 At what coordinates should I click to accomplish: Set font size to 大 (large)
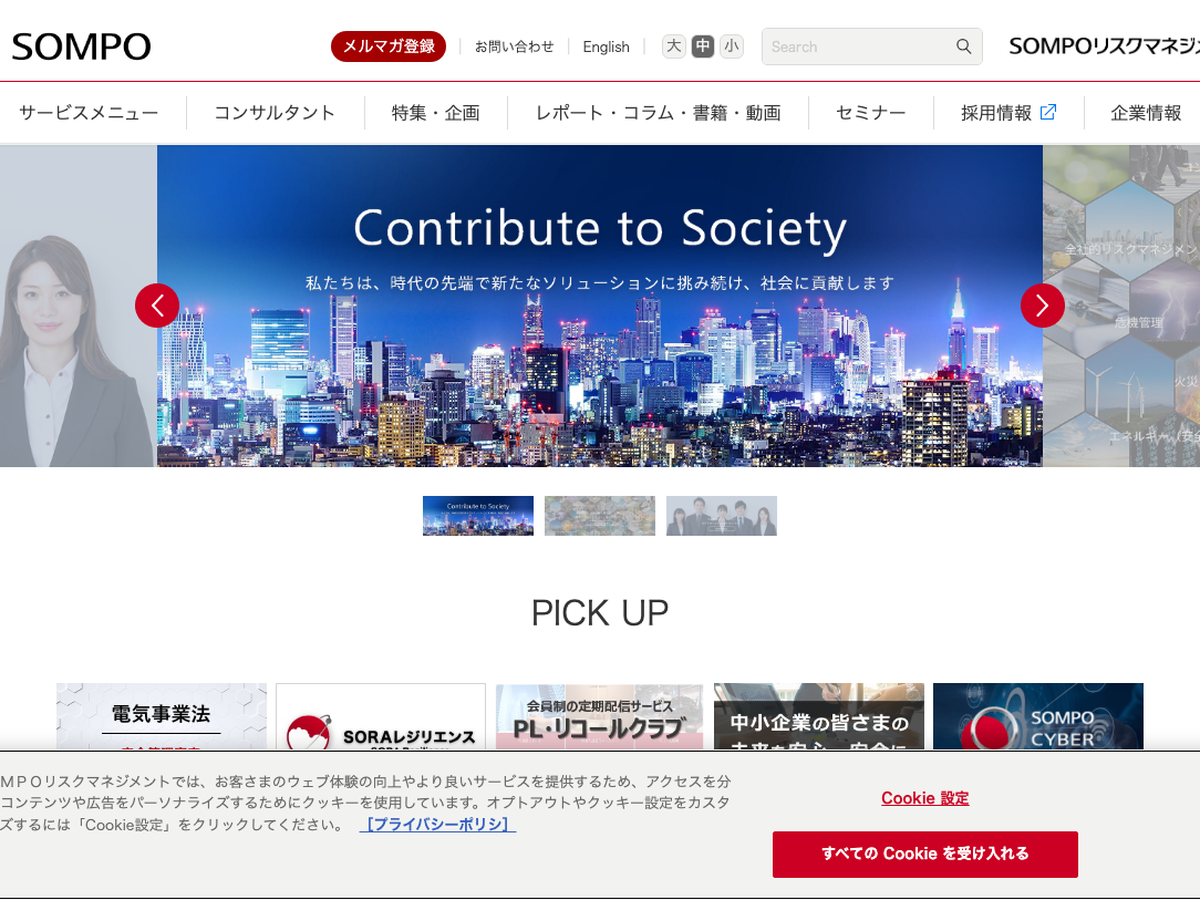pos(674,46)
